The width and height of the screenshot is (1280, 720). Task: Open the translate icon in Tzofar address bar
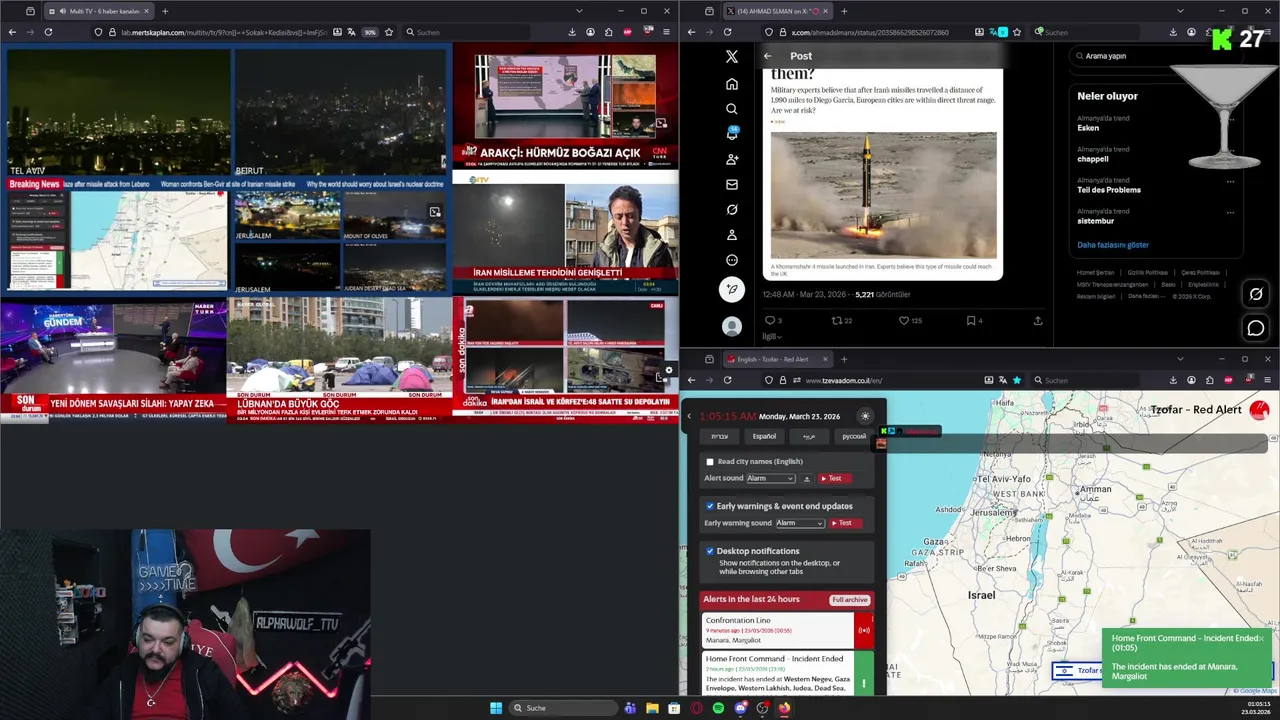[x=1002, y=380]
